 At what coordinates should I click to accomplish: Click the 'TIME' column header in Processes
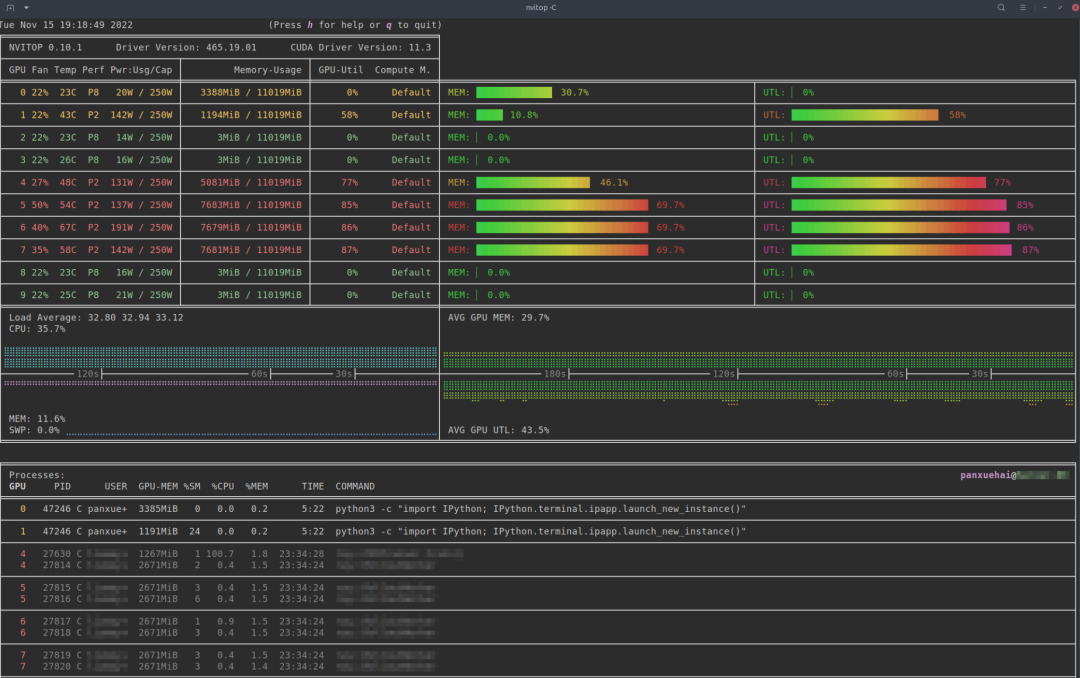(x=313, y=486)
